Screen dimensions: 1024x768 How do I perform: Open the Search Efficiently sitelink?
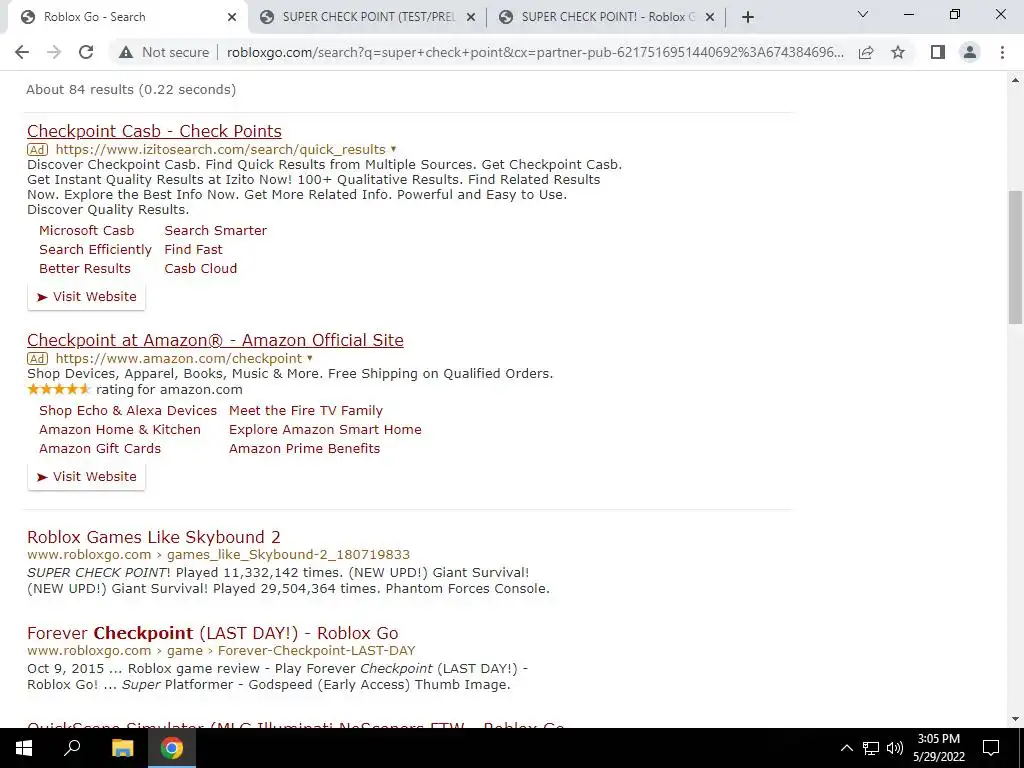95,249
